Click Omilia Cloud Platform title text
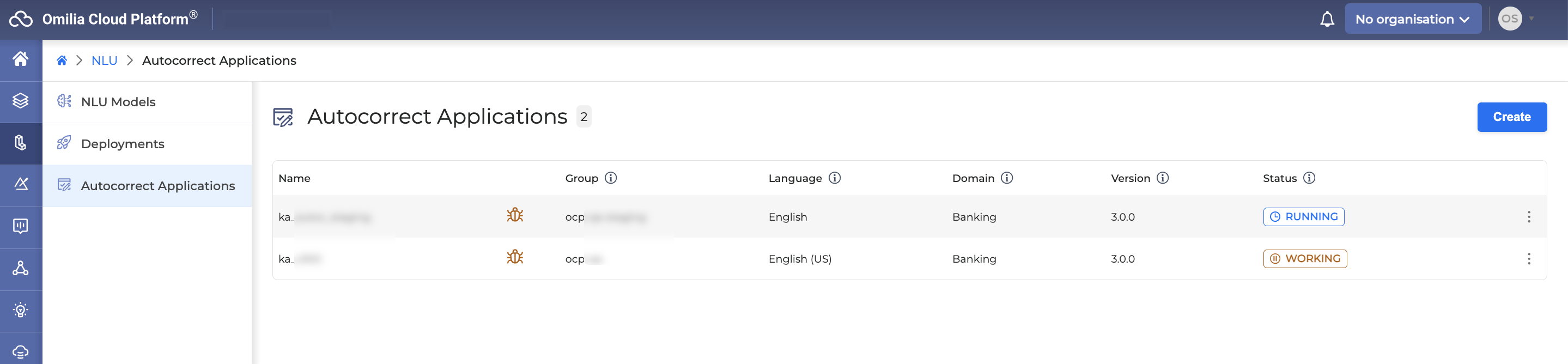The width and height of the screenshot is (1568, 364). pos(119,19)
